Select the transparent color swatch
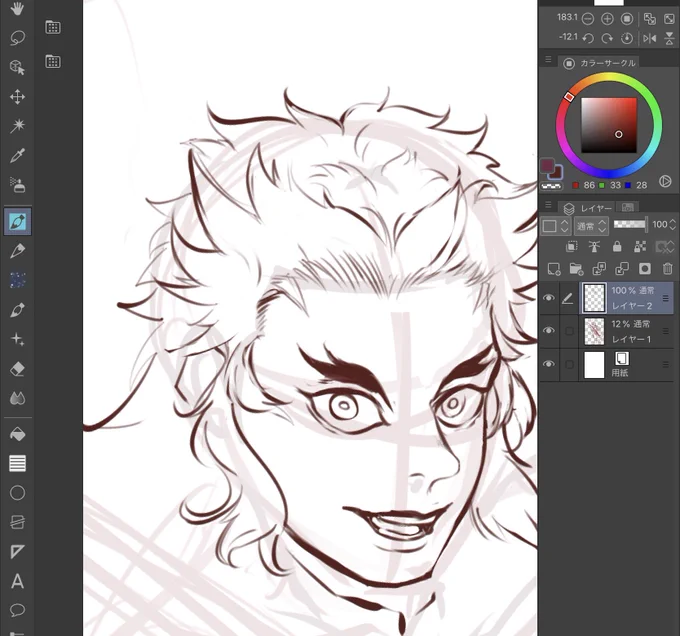This screenshot has height=636, width=680. click(551, 186)
